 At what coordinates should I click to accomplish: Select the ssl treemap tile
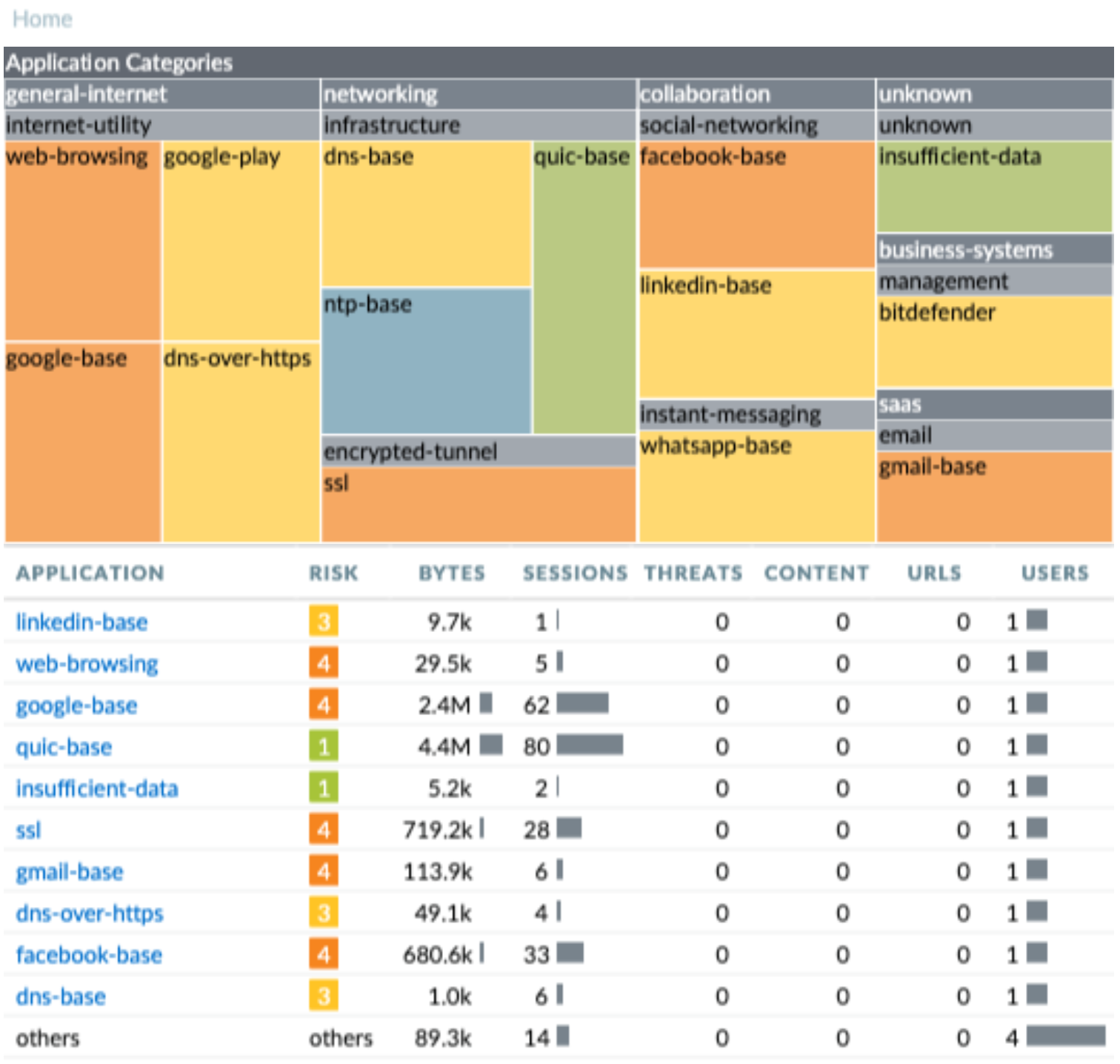click(478, 505)
